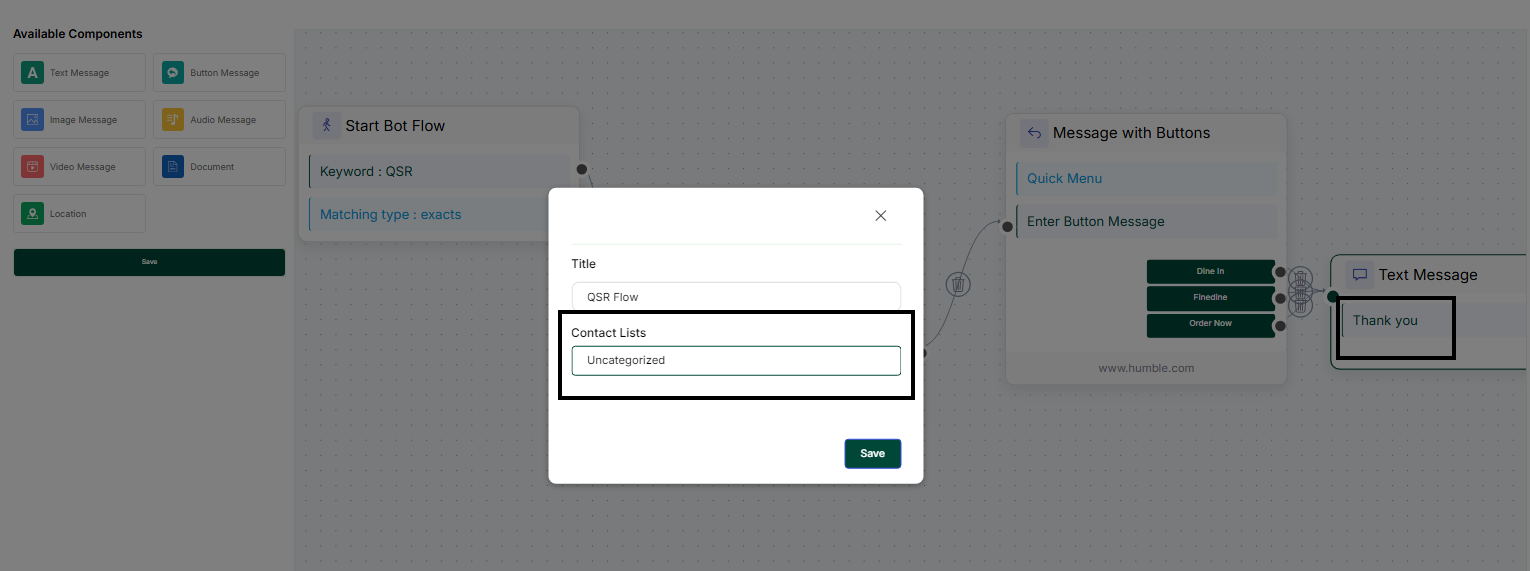
Task: Select the Keyword : QSR row
Action: [440, 171]
